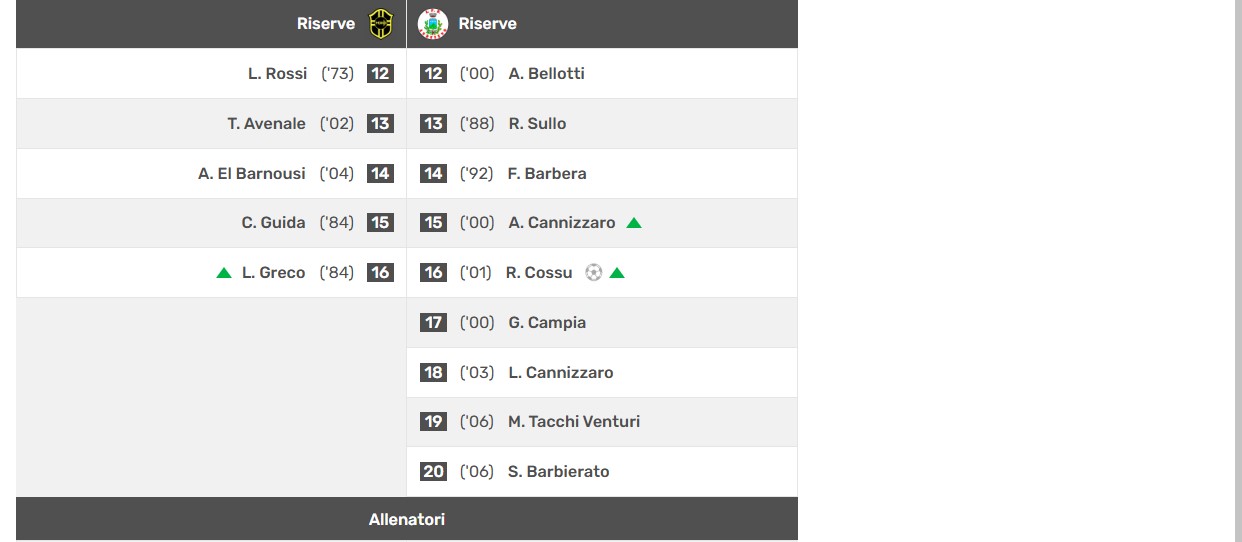Click green substitution arrow after R. Cossu

click(617, 272)
